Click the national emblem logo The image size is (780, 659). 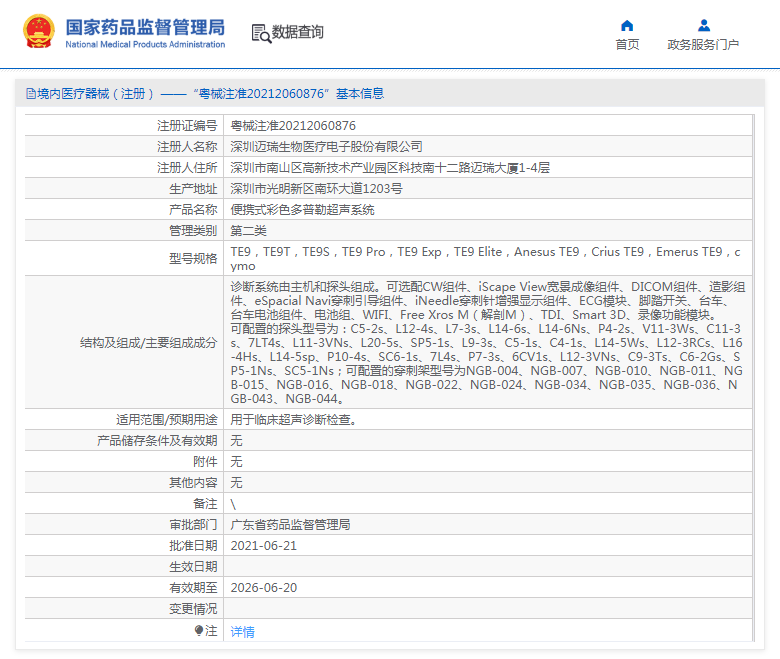39,32
